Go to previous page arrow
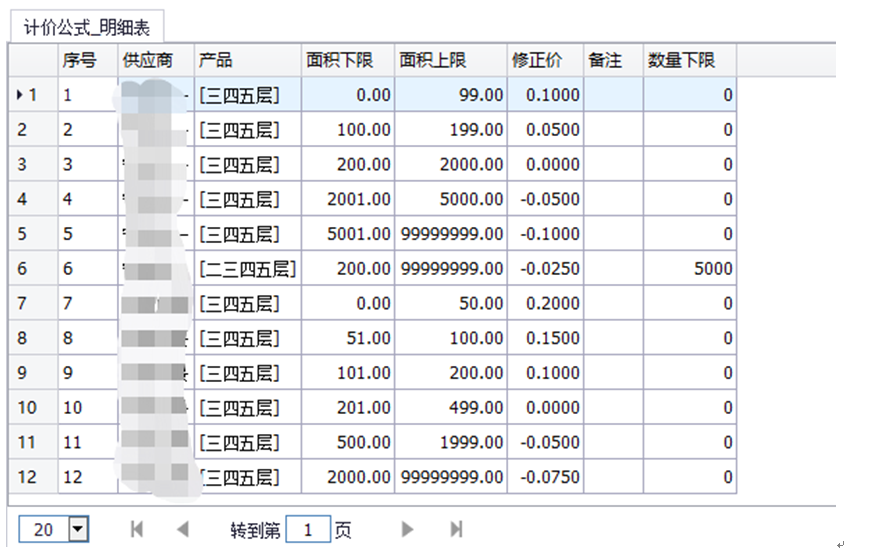Viewport: 874px width, 553px height. [x=182, y=530]
